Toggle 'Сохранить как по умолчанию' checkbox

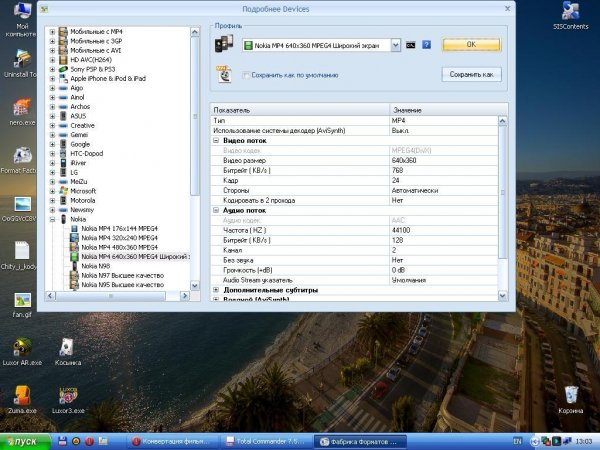[246, 75]
